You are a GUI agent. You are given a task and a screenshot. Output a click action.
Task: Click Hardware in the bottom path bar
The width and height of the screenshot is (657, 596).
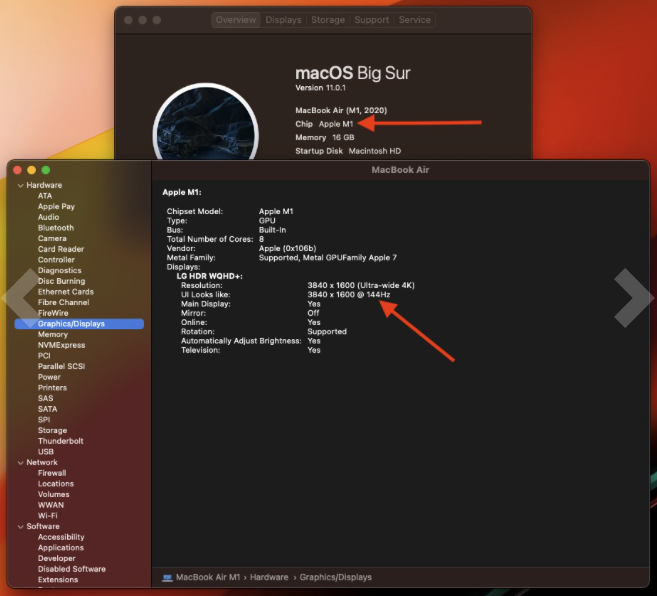pyautogui.click(x=269, y=578)
